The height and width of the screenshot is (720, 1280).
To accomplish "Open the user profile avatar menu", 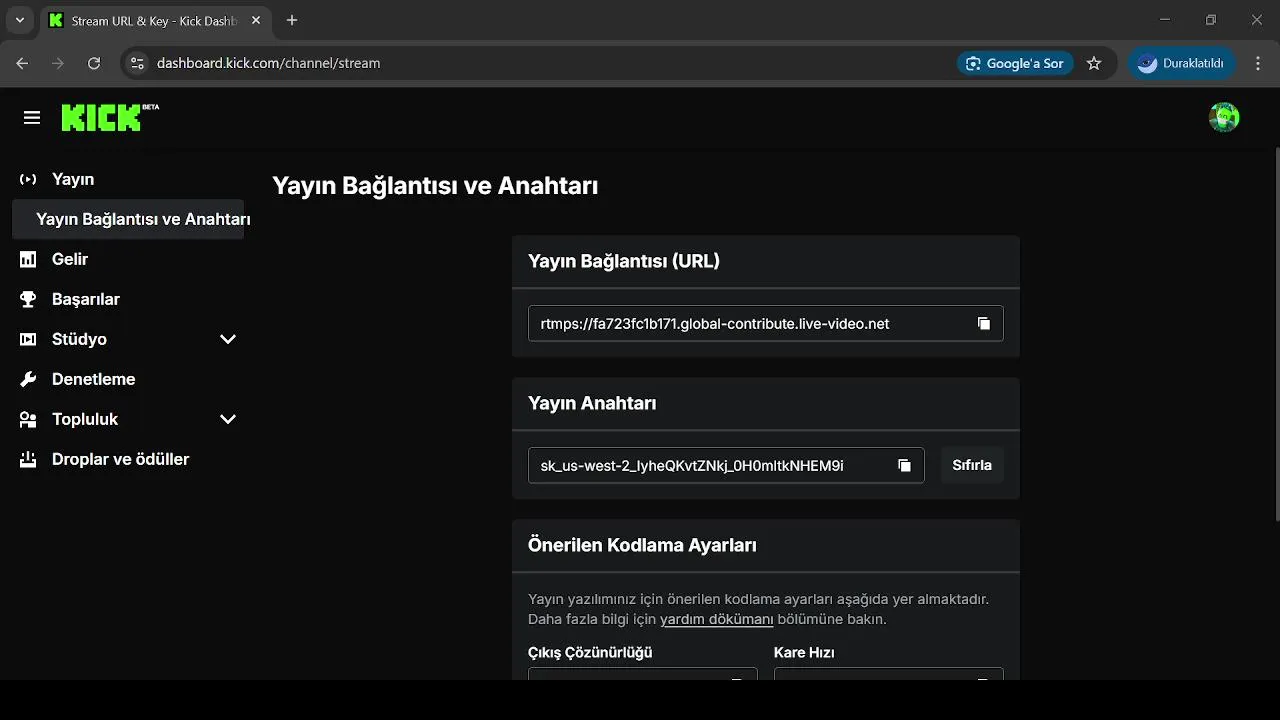I will [x=1224, y=118].
